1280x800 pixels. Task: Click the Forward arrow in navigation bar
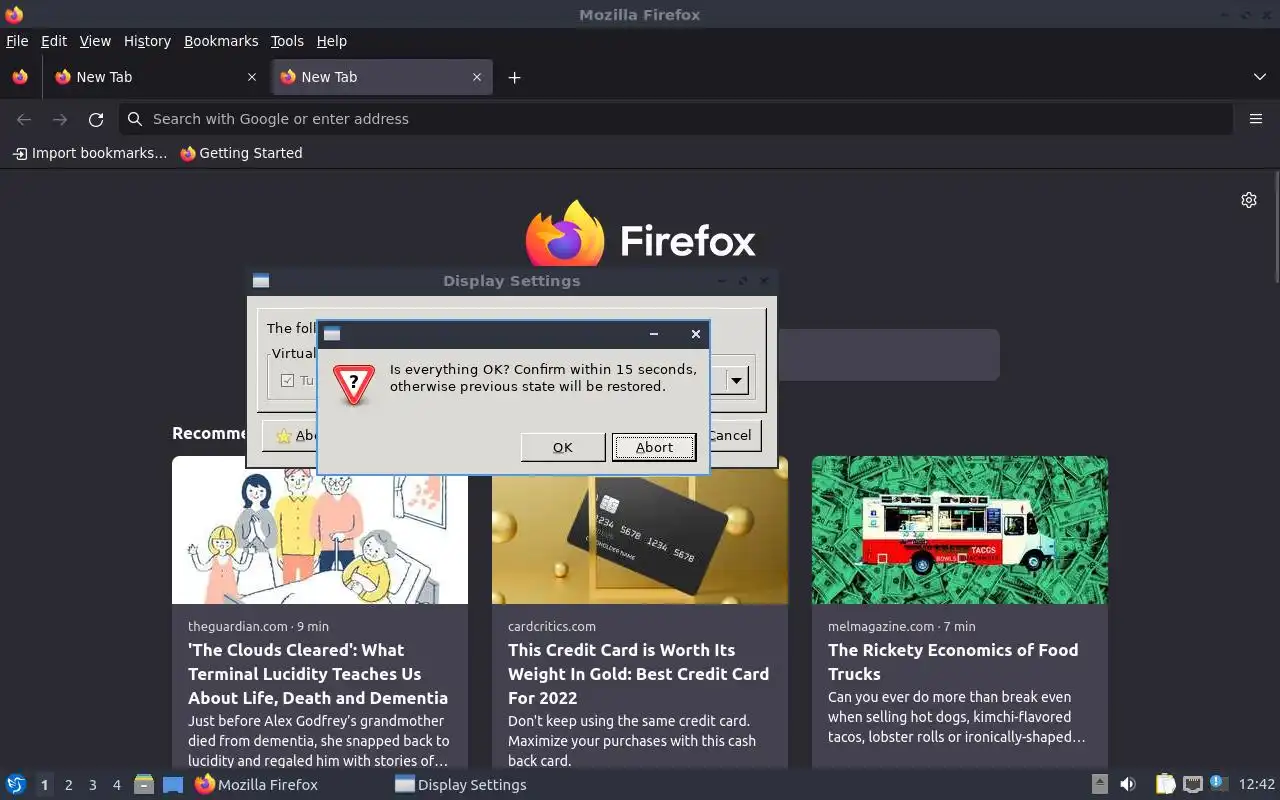pyautogui.click(x=60, y=119)
